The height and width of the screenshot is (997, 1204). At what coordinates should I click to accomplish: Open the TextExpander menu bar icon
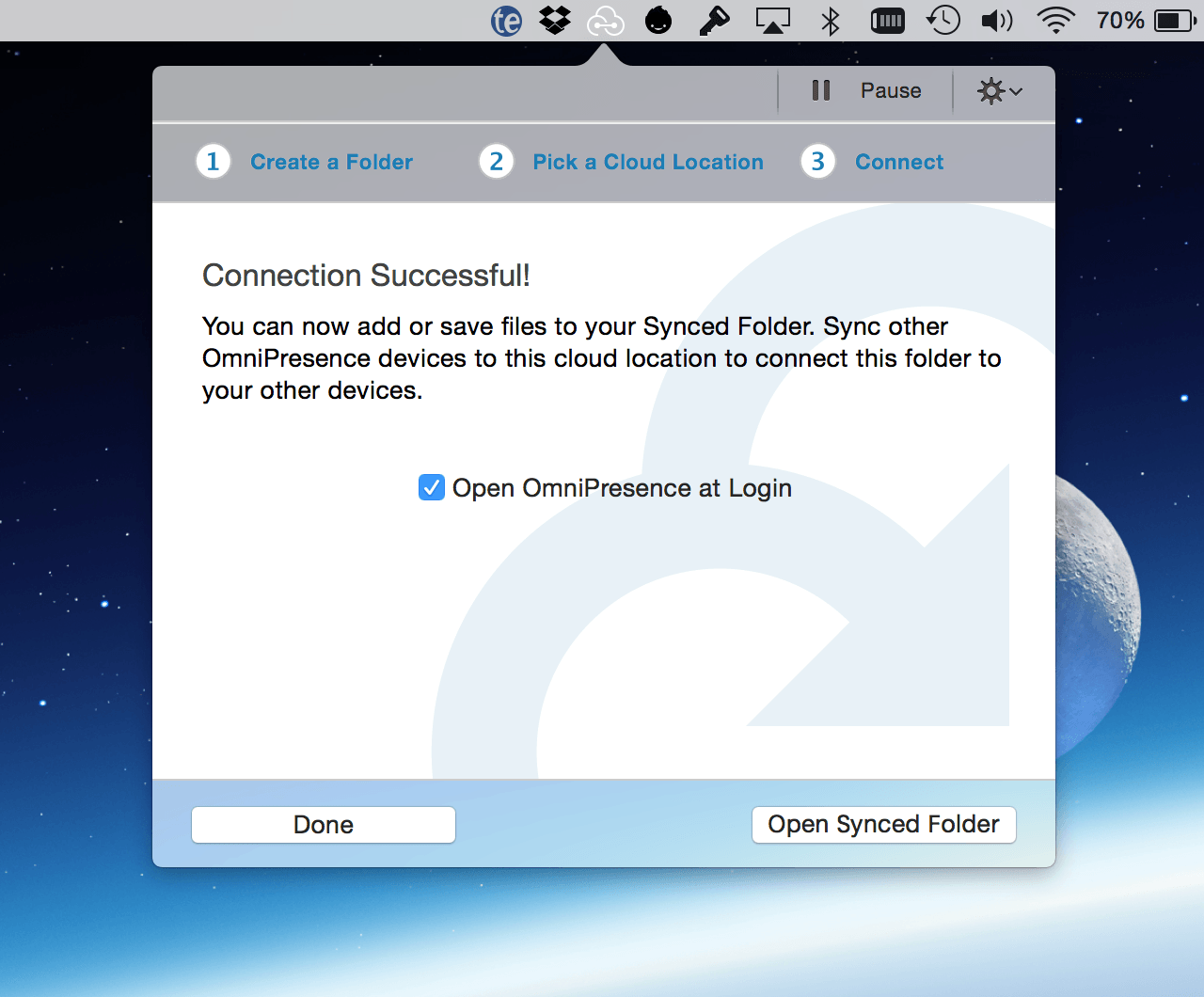point(506,20)
